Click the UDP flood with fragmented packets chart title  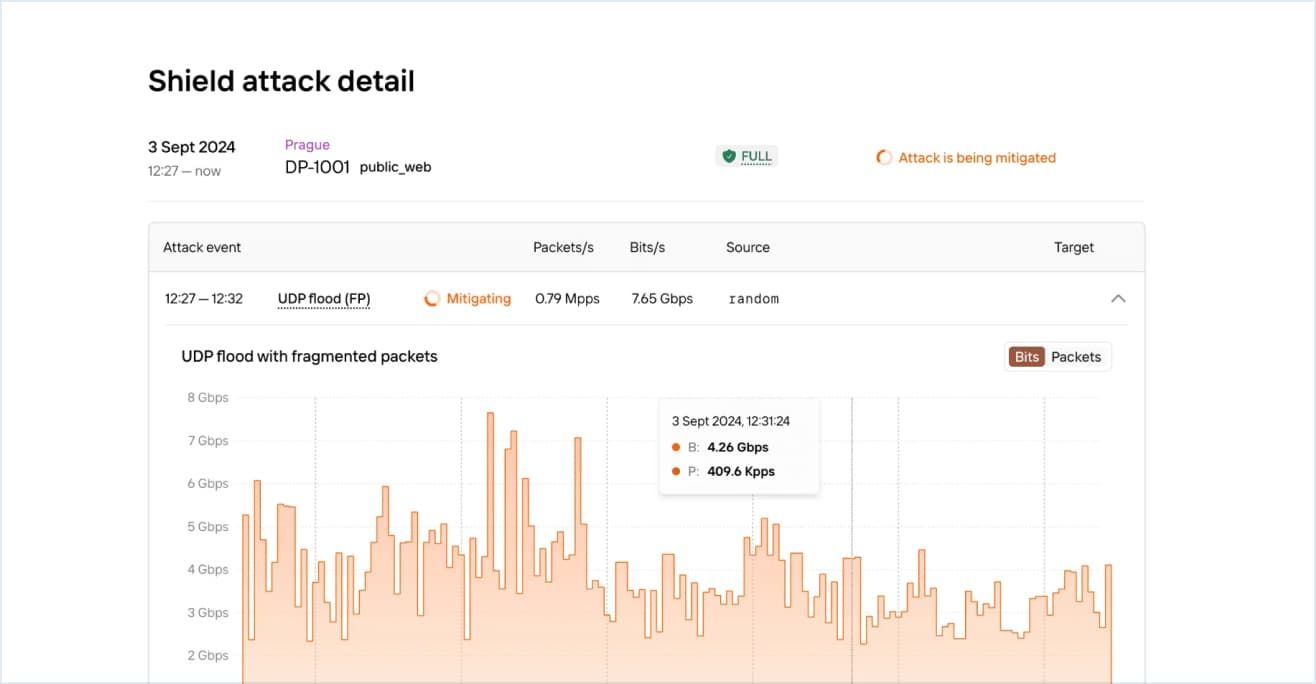click(309, 356)
